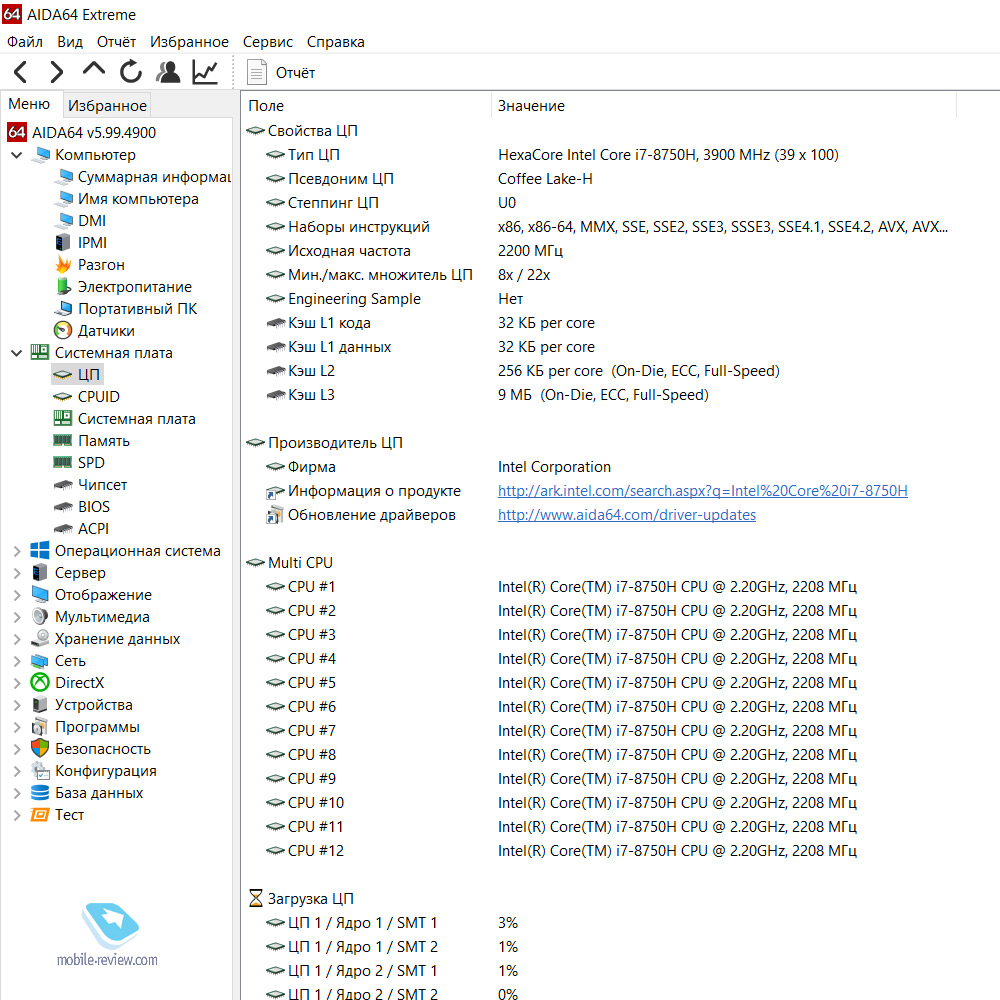Expand the Мультимедиа tree node
Image resolution: width=1000 pixels, height=1000 pixels.
point(17,617)
